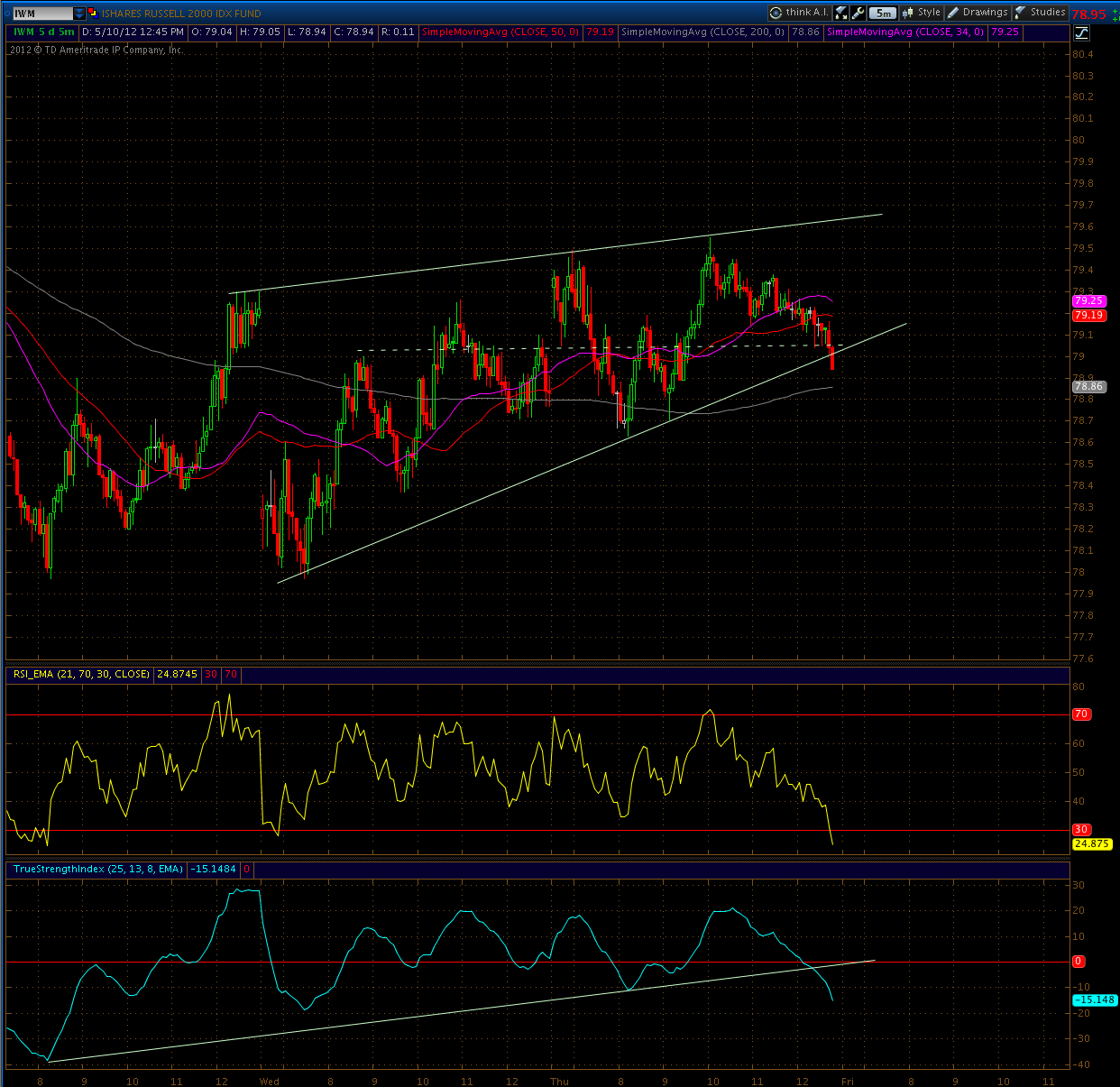Select the dashed horizontal line near 79.05
The height and width of the screenshot is (1087, 1120).
point(600,348)
